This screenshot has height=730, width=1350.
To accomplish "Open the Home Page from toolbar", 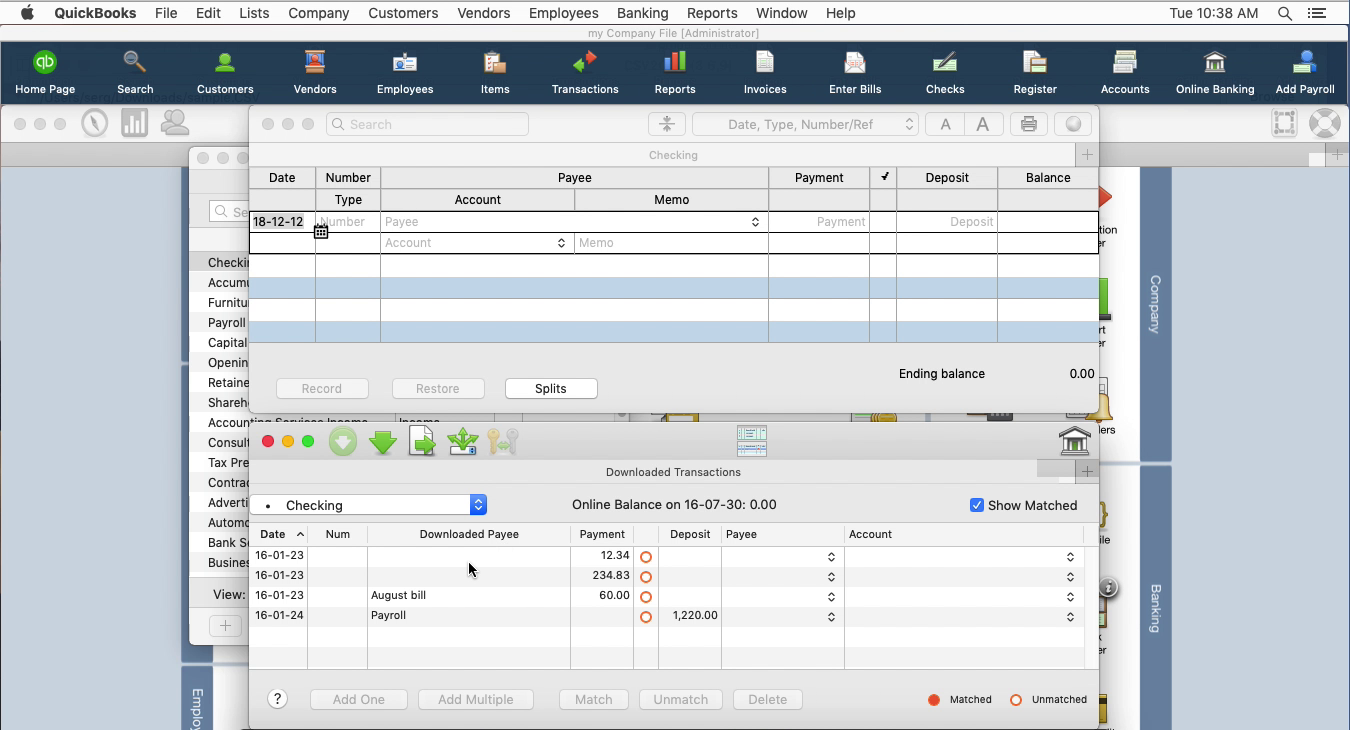I will click(x=45, y=72).
